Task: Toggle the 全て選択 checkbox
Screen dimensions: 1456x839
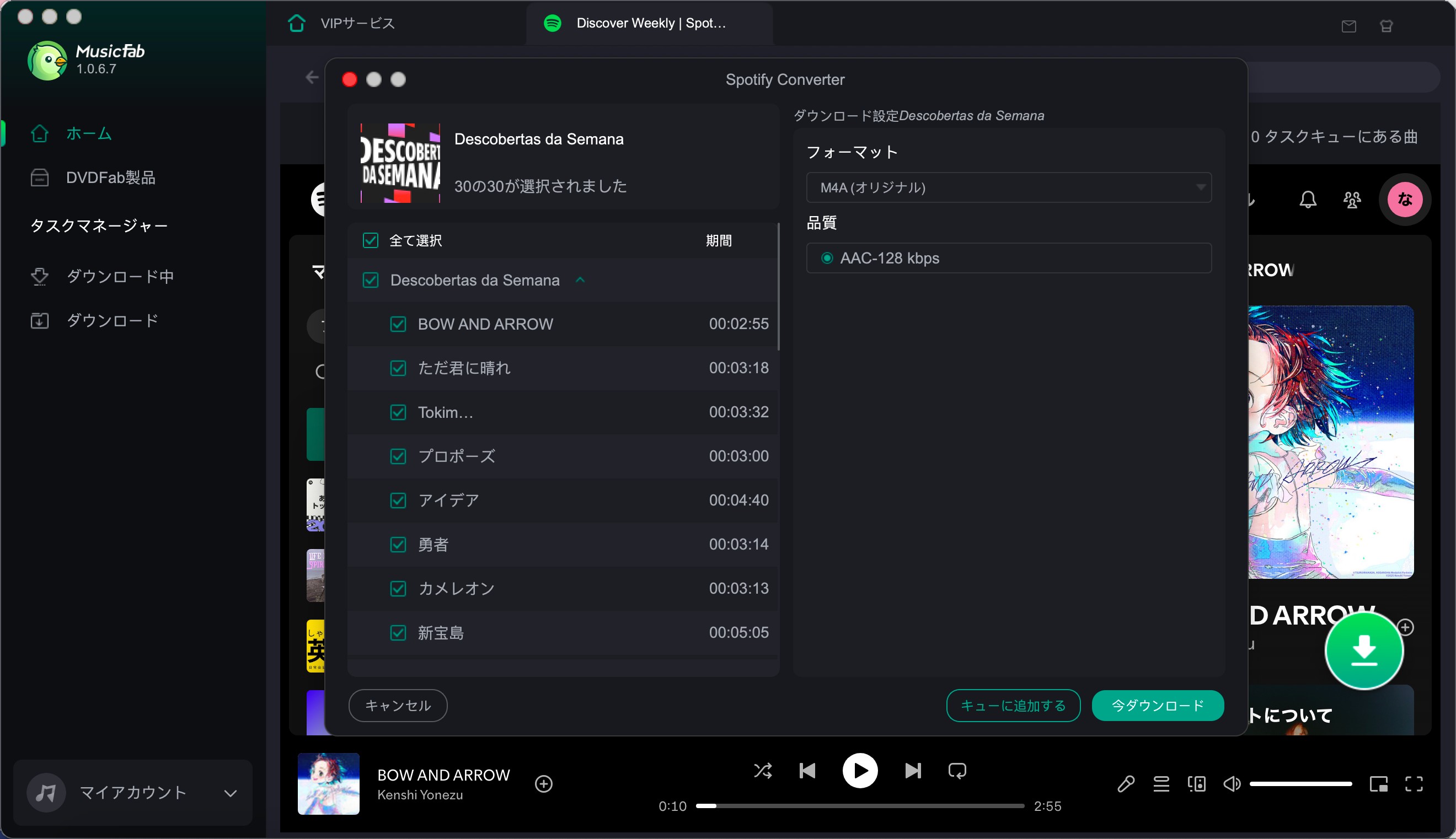Action: (x=371, y=240)
